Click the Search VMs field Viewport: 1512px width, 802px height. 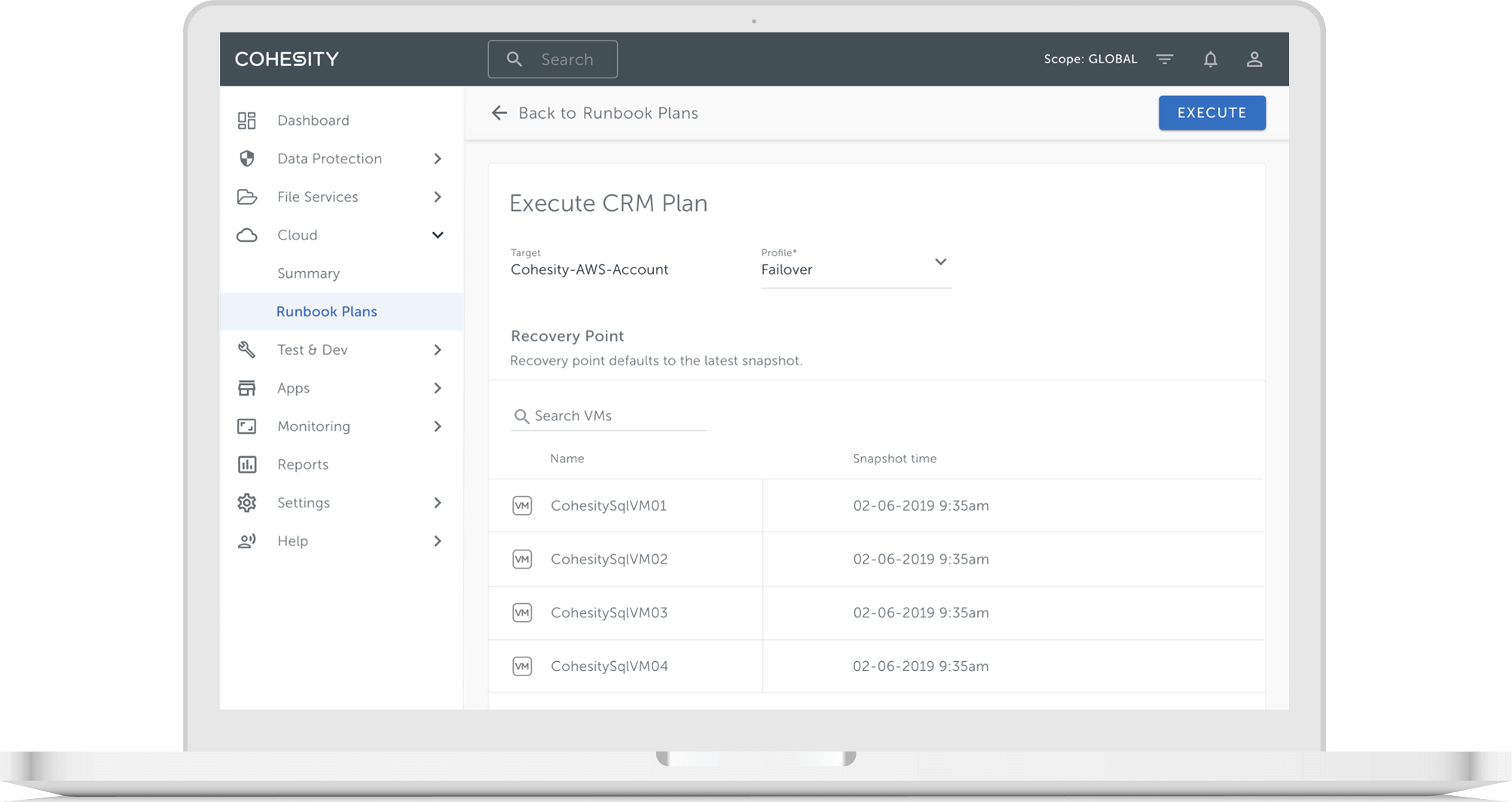coord(609,416)
